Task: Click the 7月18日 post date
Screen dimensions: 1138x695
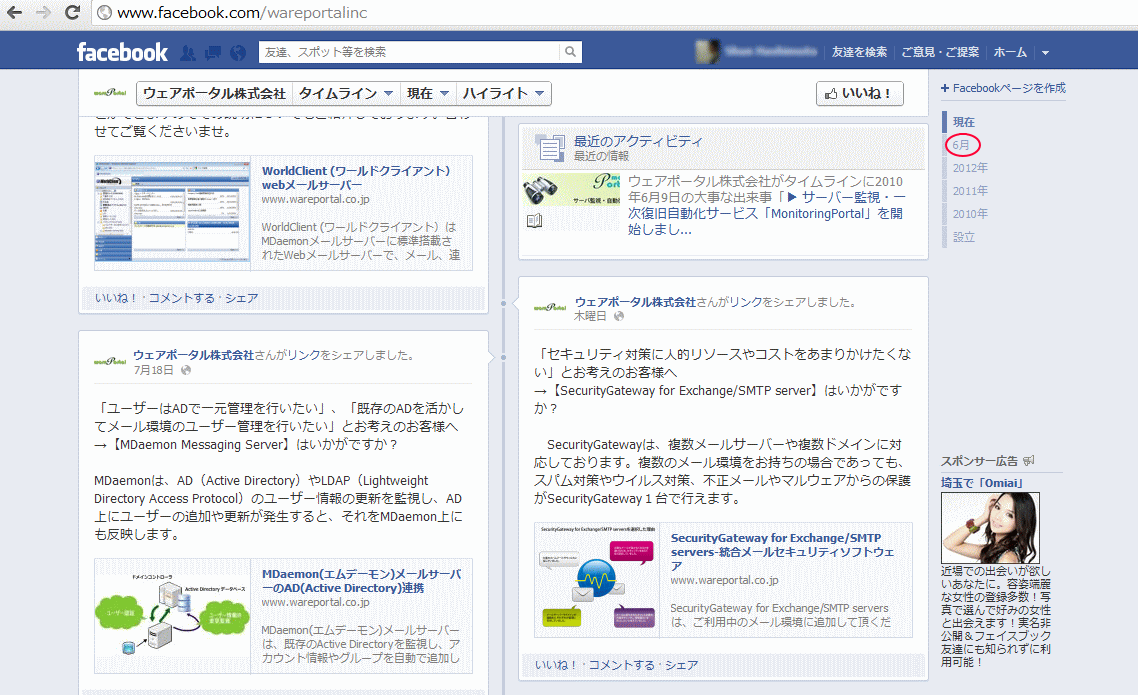Action: [153, 370]
